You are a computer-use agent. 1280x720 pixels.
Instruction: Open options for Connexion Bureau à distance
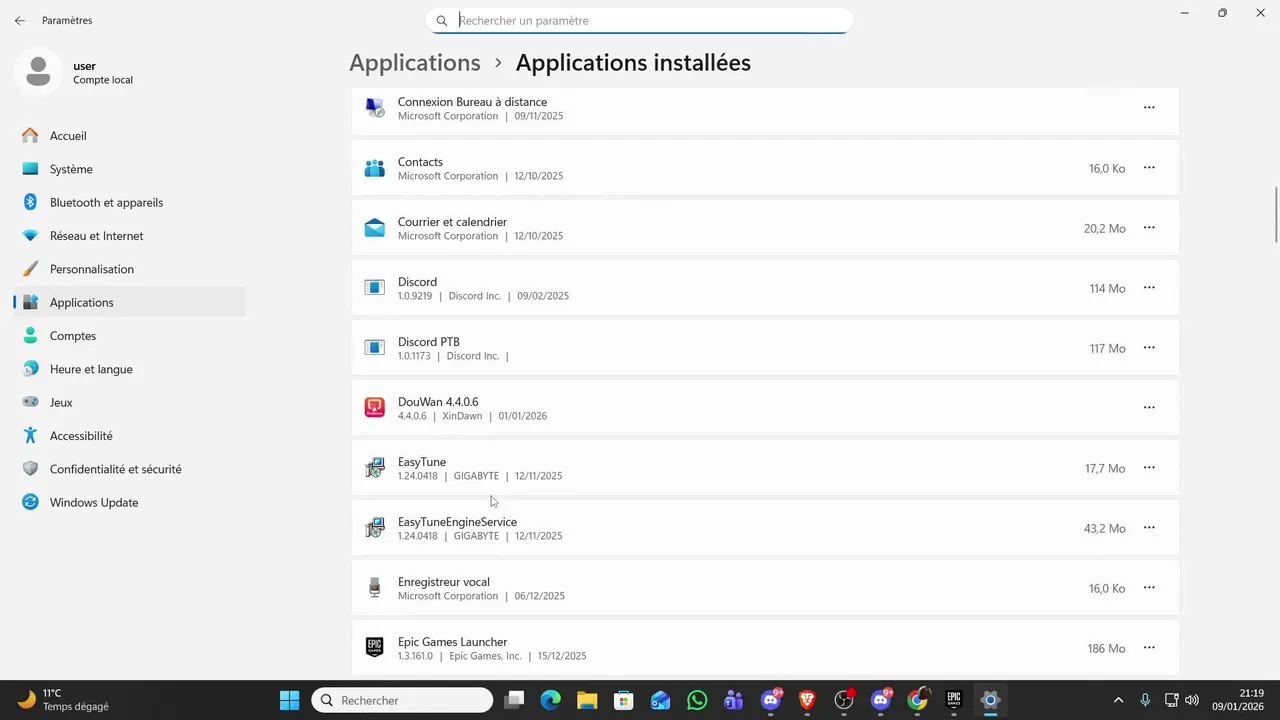(x=1149, y=108)
